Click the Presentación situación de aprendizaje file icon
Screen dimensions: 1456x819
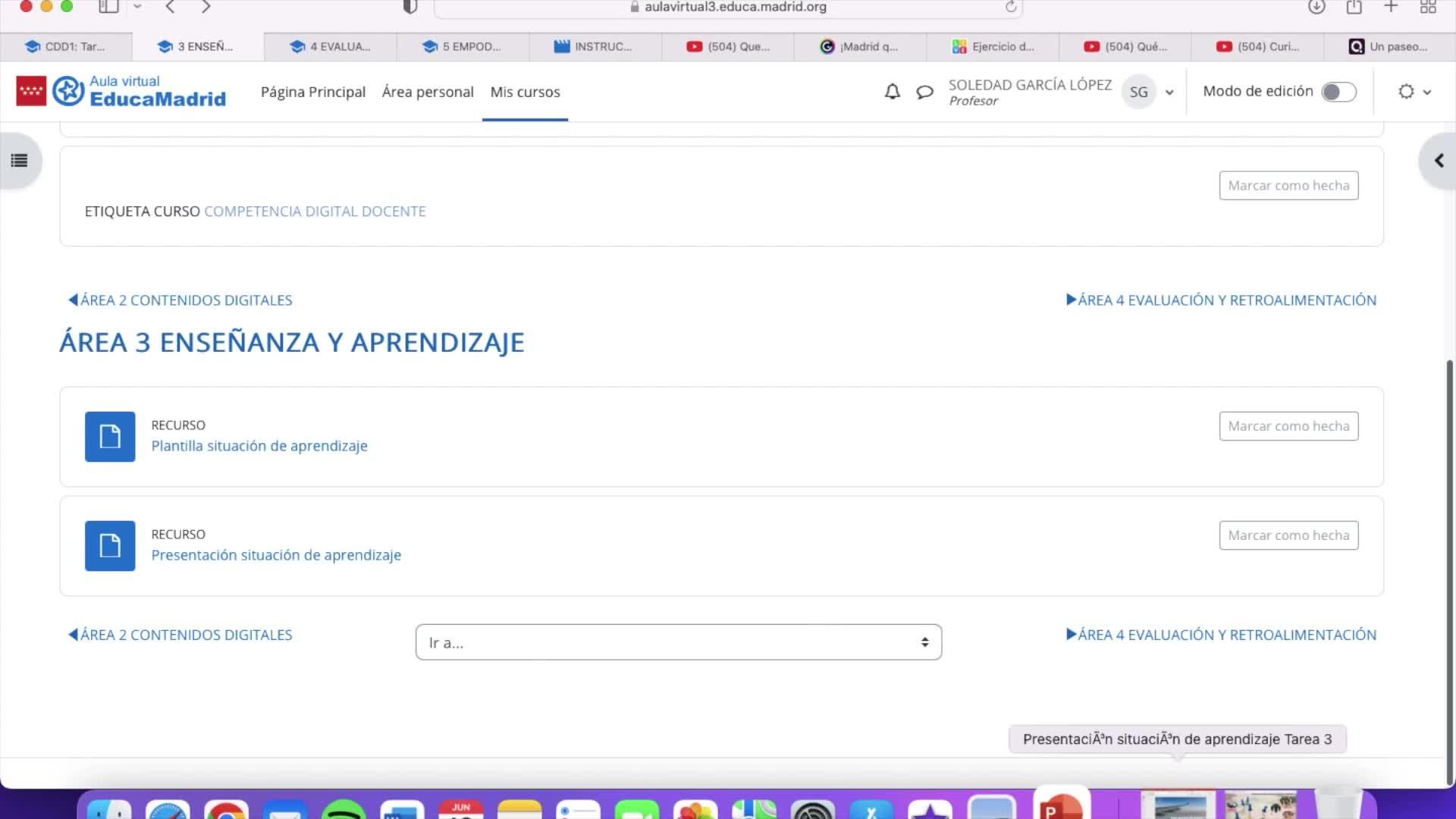pos(110,546)
